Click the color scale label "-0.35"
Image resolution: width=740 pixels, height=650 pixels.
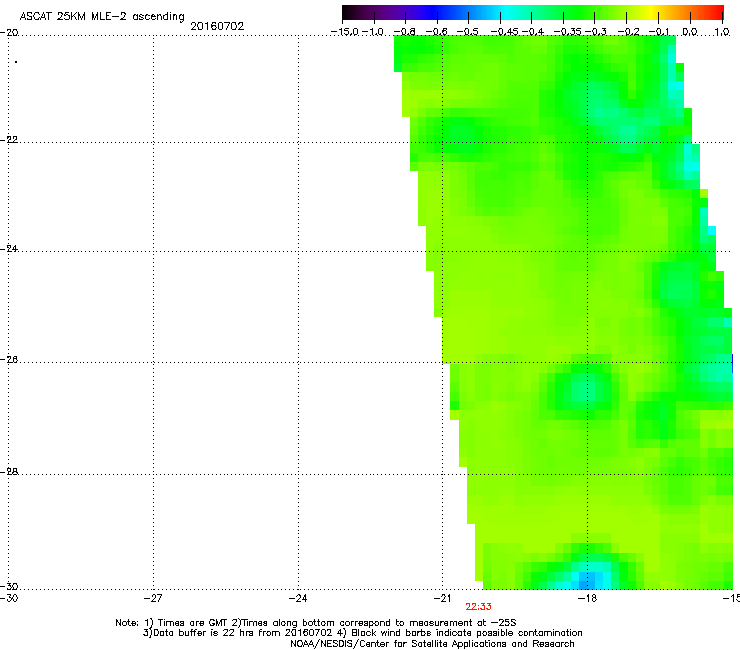[568, 32]
